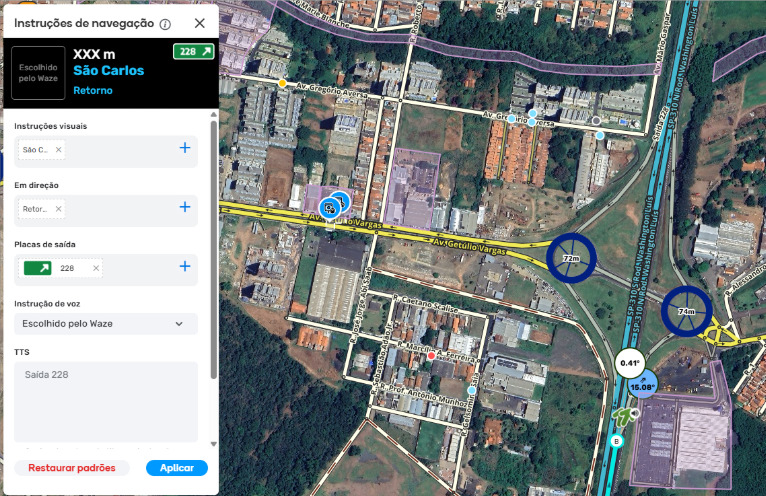Close the navigation instructions panel
The image size is (766, 496).
click(199, 23)
